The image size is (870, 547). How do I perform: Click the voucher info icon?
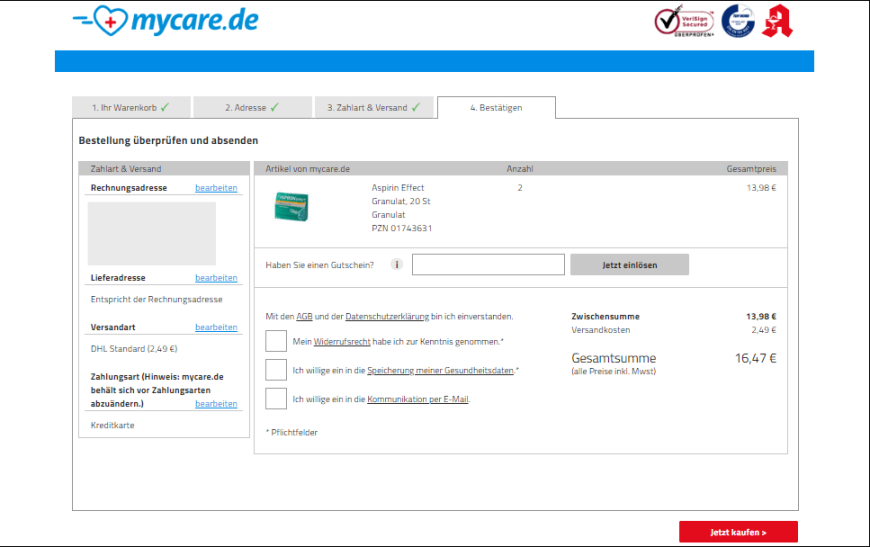click(x=396, y=265)
